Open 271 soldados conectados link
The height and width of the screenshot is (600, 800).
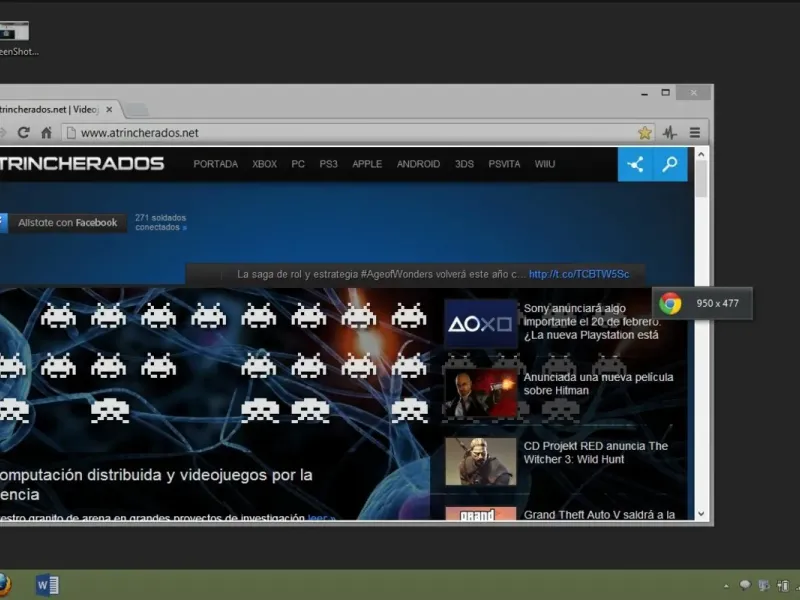pos(161,222)
